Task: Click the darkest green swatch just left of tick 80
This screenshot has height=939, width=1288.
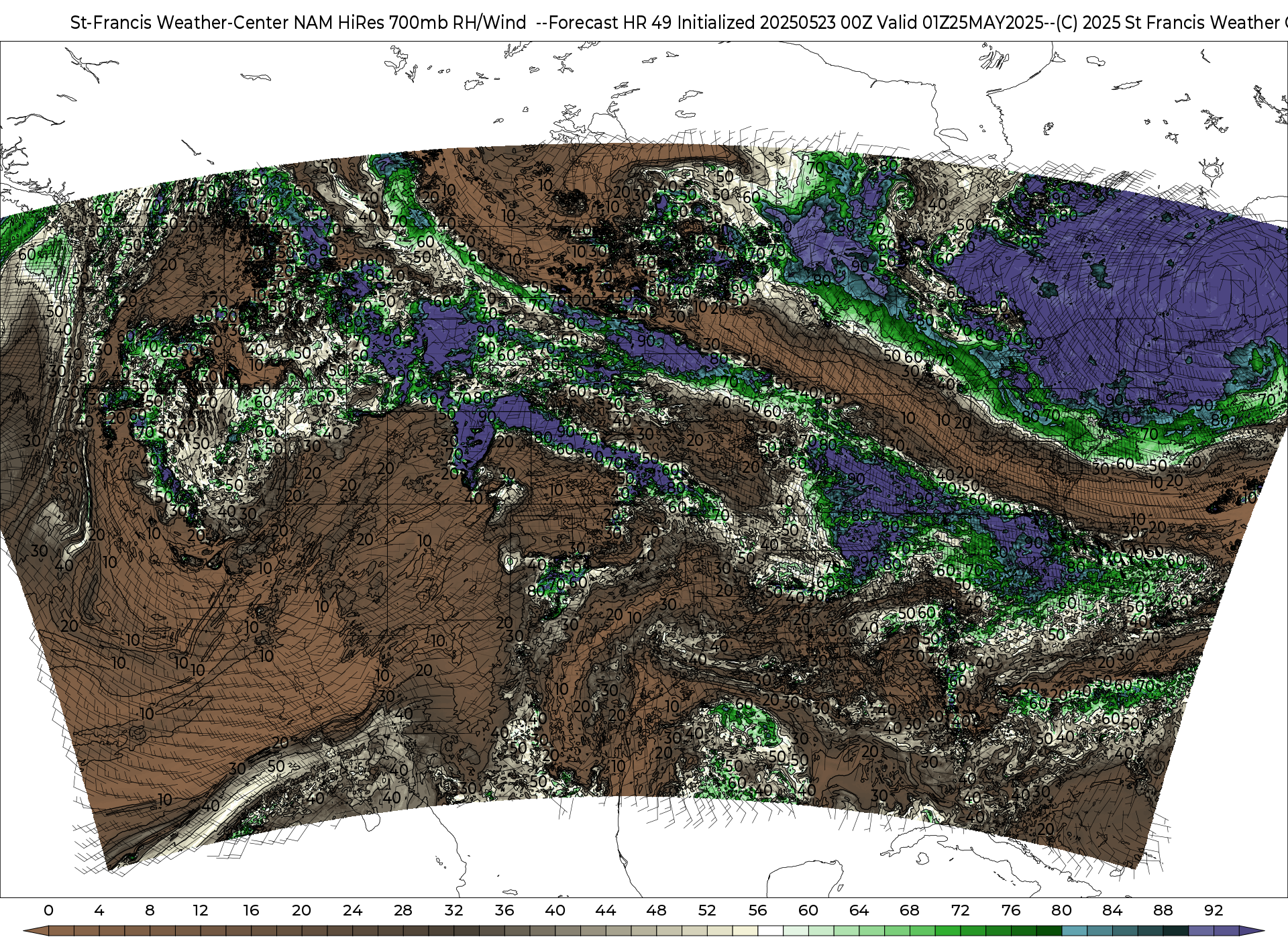Action: (x=1049, y=932)
